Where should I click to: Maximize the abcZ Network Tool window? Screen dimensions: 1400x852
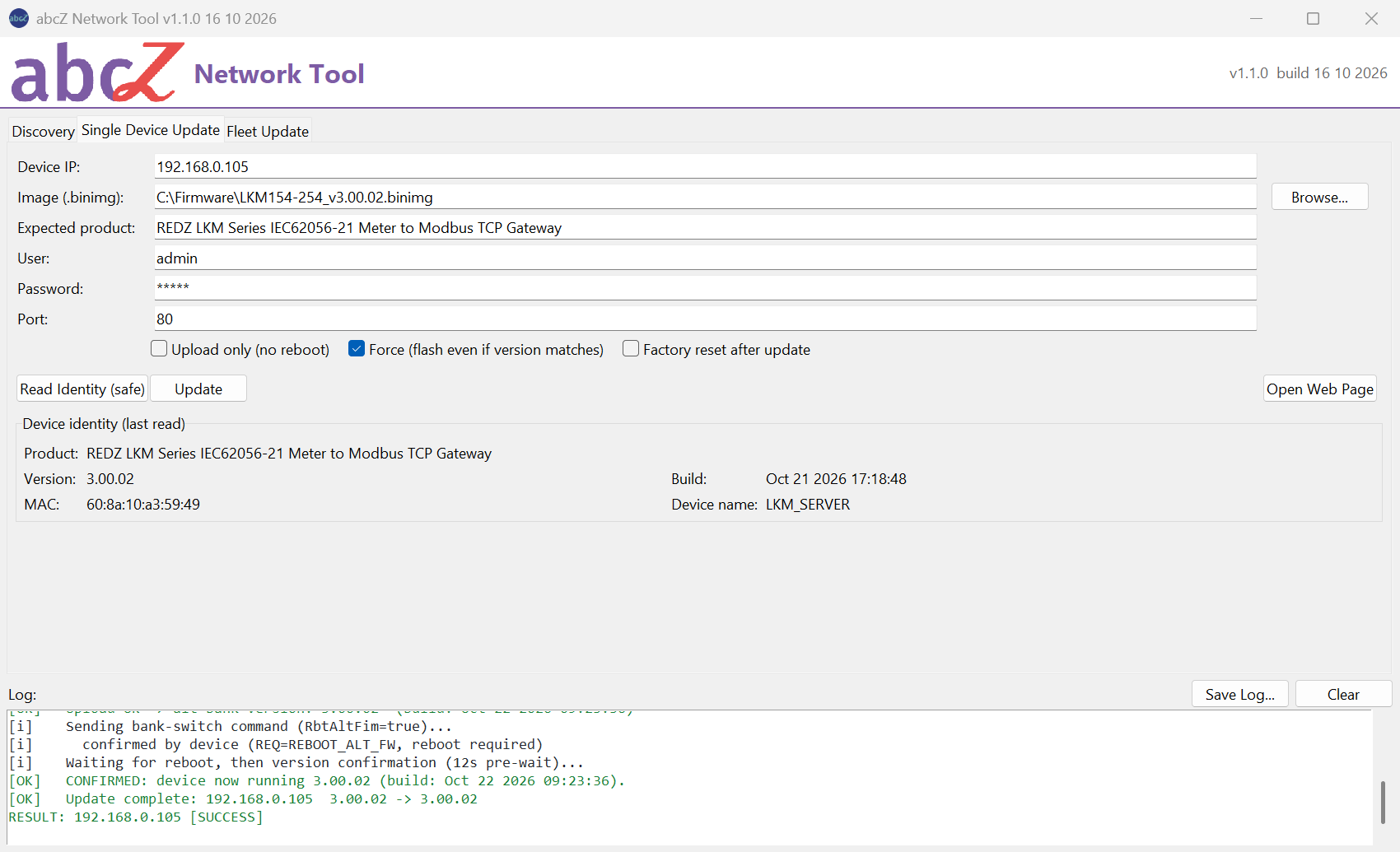click(1313, 18)
